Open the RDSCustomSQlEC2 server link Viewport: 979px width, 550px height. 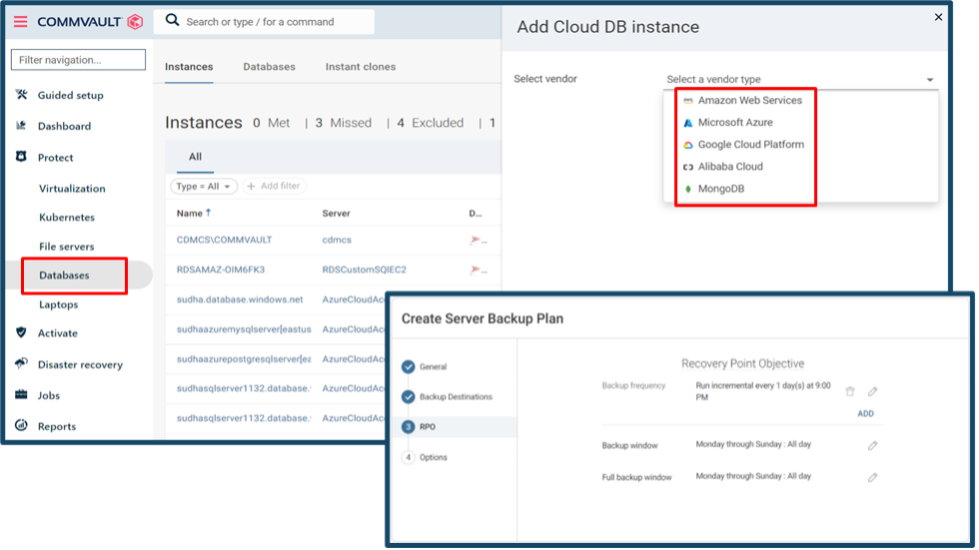tap(364, 270)
